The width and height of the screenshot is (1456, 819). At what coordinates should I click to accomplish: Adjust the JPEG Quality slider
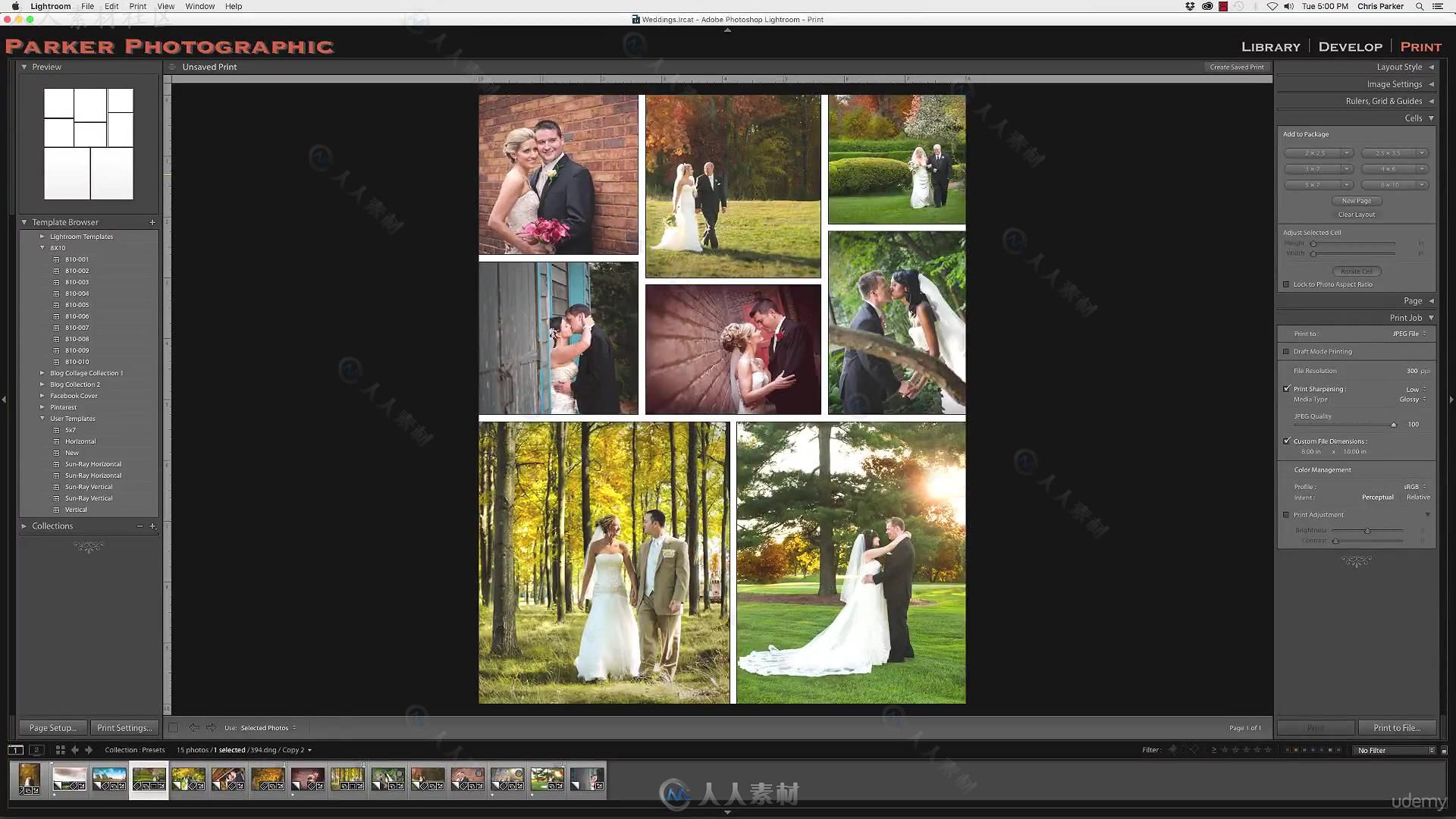click(x=1392, y=424)
